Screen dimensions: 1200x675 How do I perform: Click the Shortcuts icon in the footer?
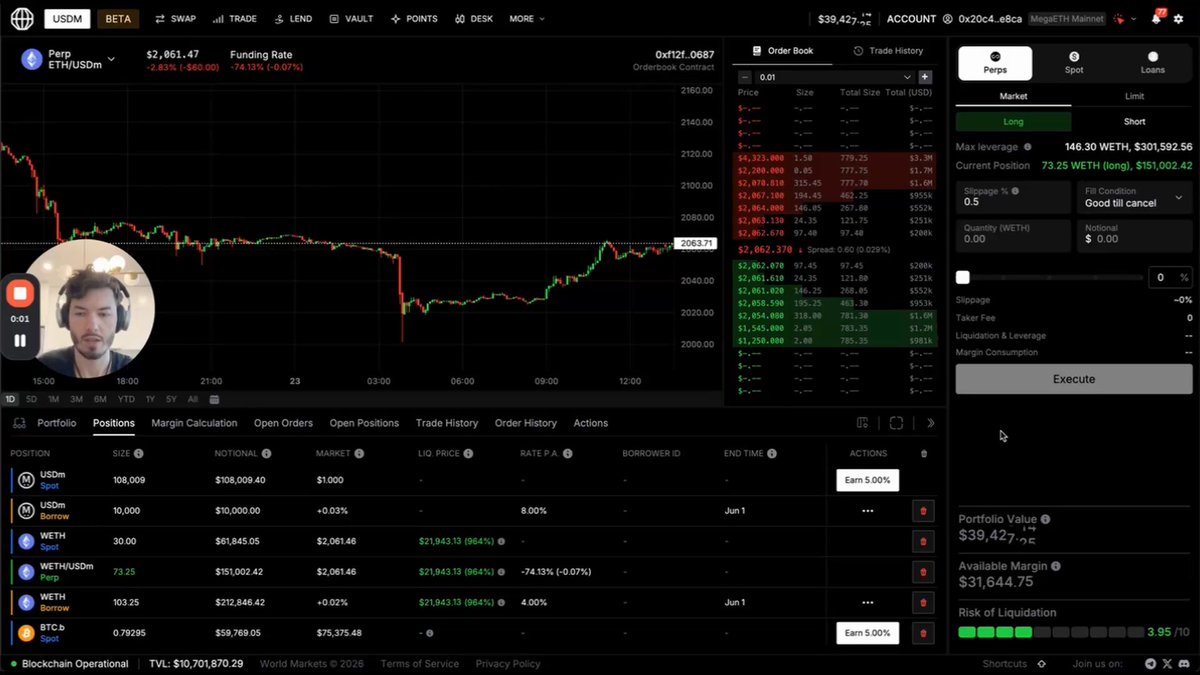1041,664
